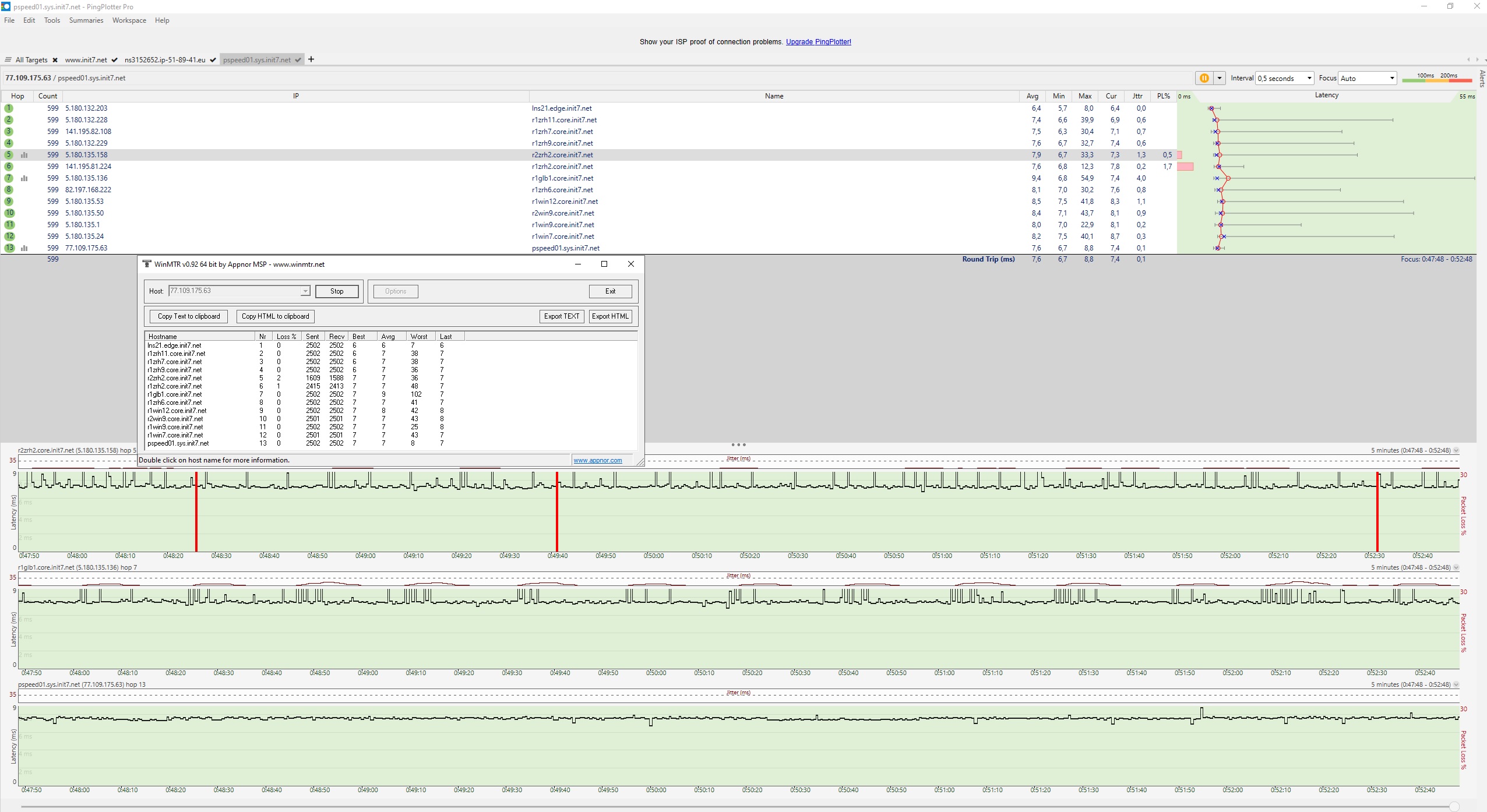The width and height of the screenshot is (1487, 812).
Task: Open the Tools menu
Action: point(52,20)
